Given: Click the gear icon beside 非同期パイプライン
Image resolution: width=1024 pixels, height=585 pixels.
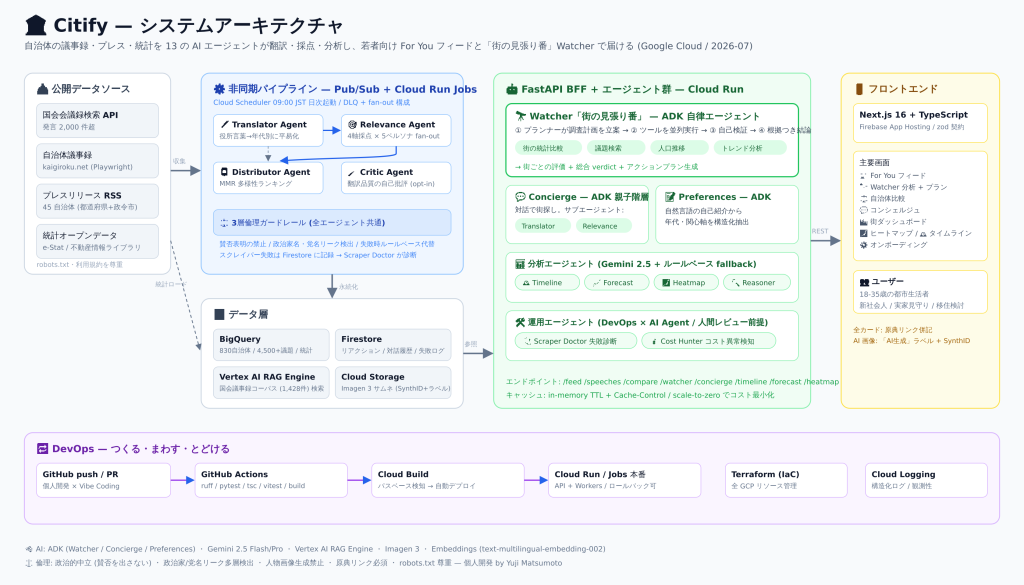Looking at the screenshot, I should click(x=219, y=89).
